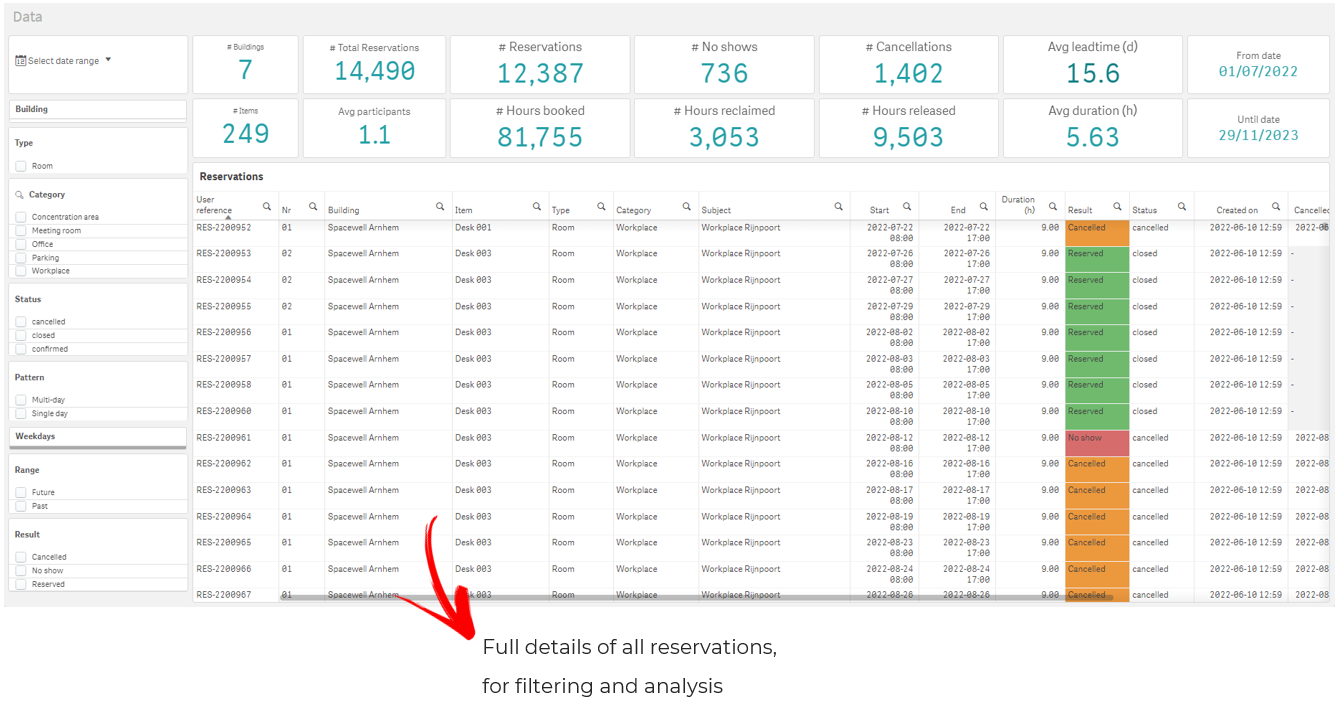
Task: Toggle the Multi-day pattern checkbox
Action: pyautogui.click(x=20, y=400)
